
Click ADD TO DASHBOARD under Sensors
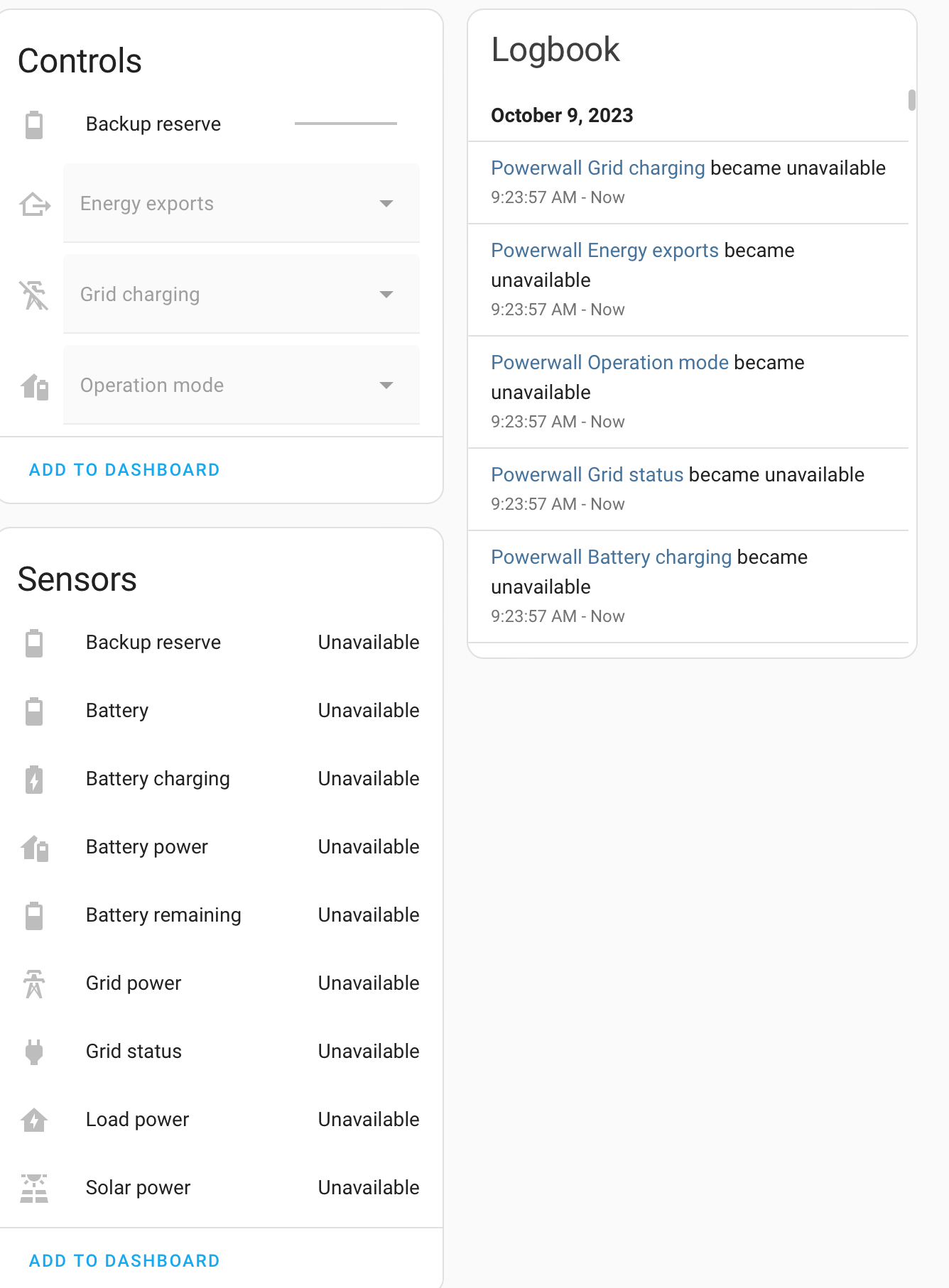124,1260
